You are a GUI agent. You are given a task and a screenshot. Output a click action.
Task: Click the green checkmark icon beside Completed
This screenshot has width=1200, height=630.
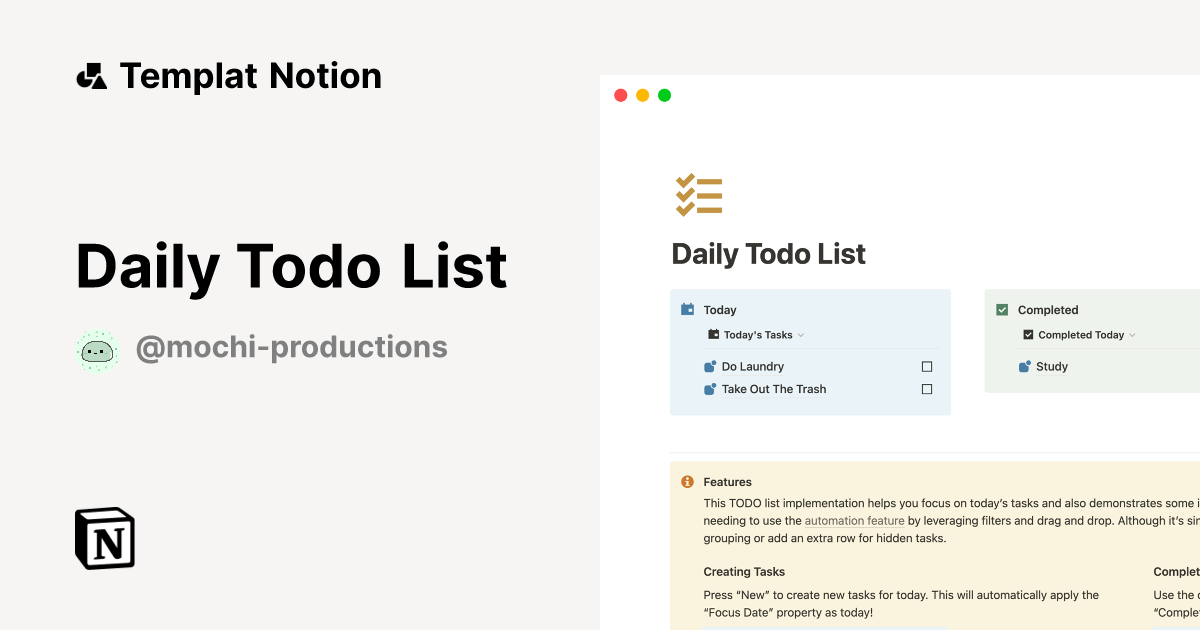tap(1001, 310)
